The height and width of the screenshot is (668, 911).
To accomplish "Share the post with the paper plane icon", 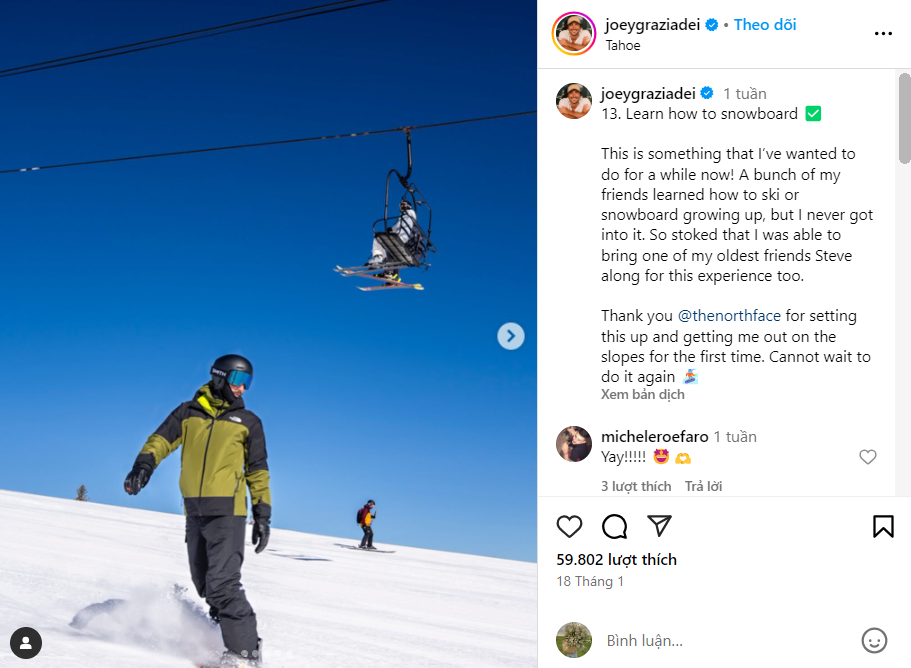I will click(659, 526).
